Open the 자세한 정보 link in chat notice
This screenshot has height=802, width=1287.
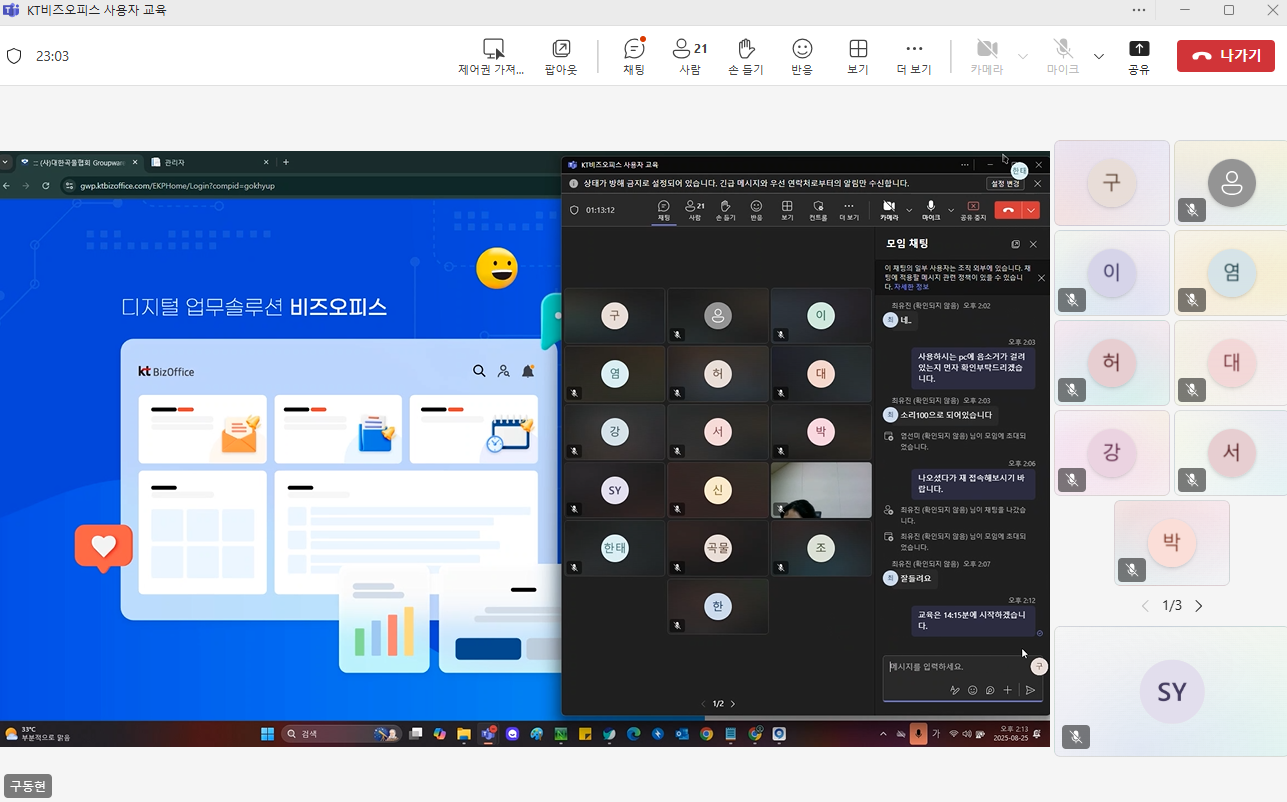pos(911,287)
